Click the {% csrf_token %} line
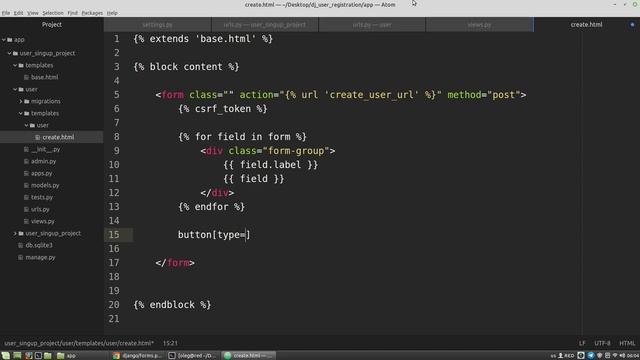This screenshot has width=640, height=360. pyautogui.click(x=223, y=109)
